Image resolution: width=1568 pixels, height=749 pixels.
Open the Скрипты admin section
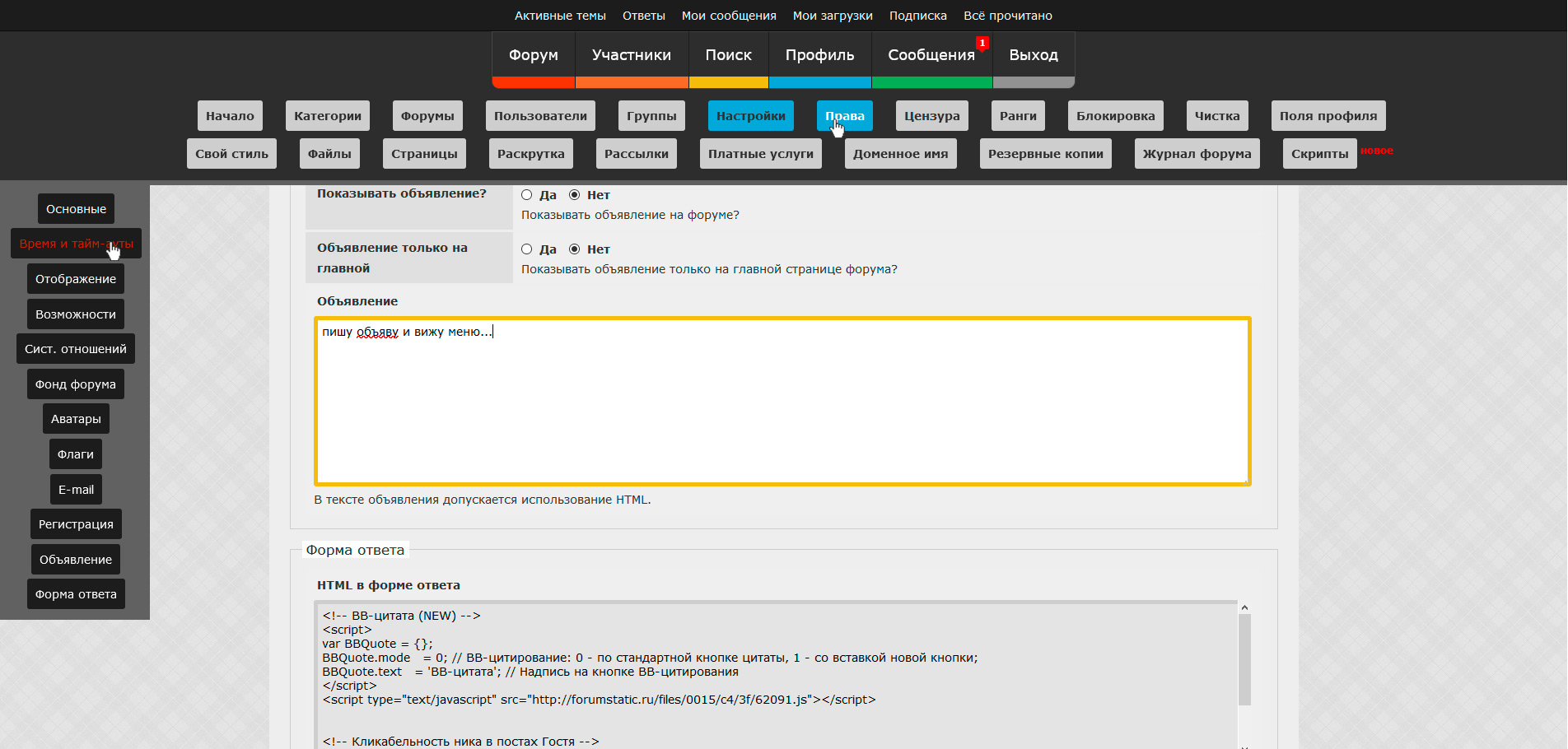click(x=1319, y=154)
